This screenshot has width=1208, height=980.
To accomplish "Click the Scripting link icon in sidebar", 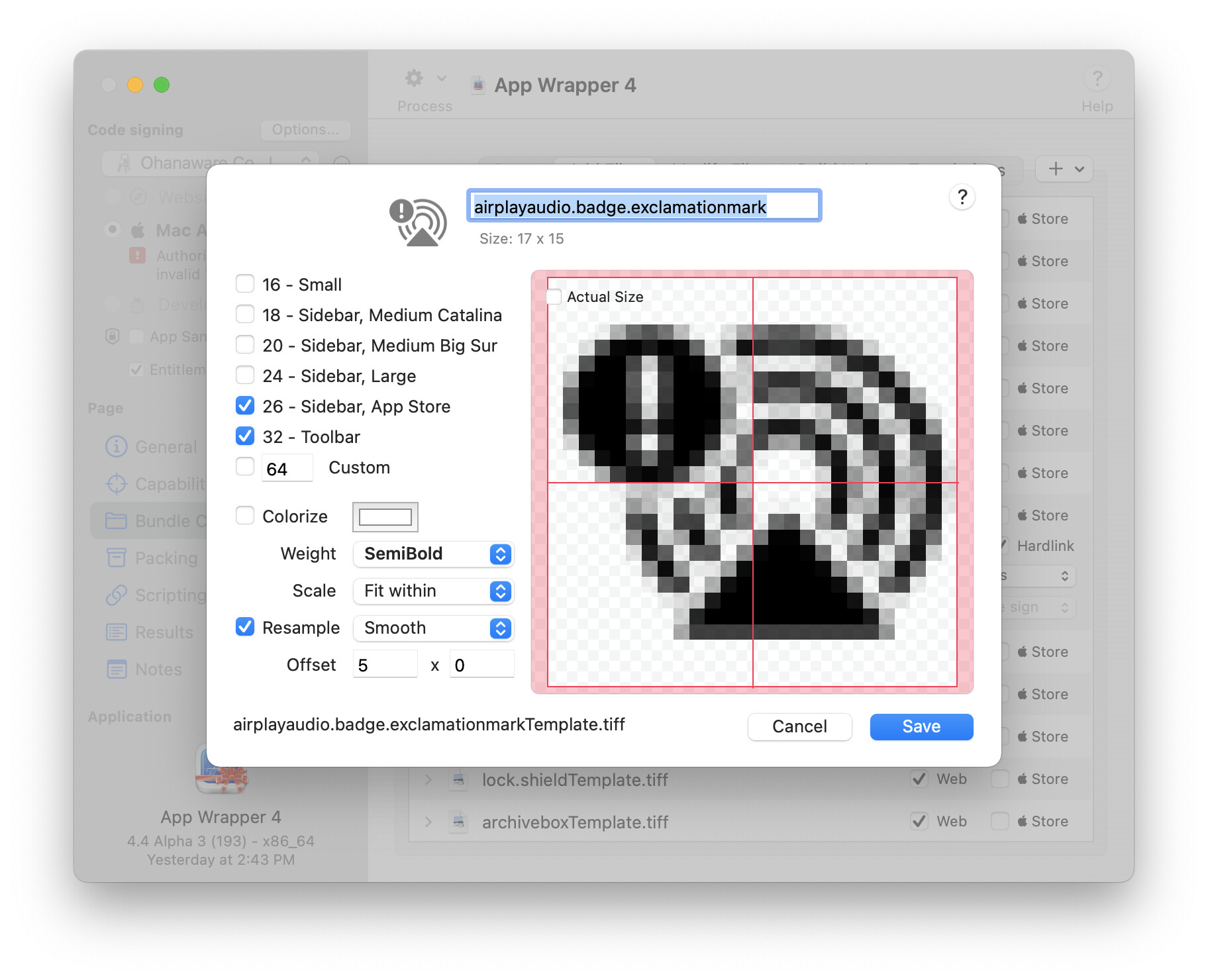I will point(117,595).
